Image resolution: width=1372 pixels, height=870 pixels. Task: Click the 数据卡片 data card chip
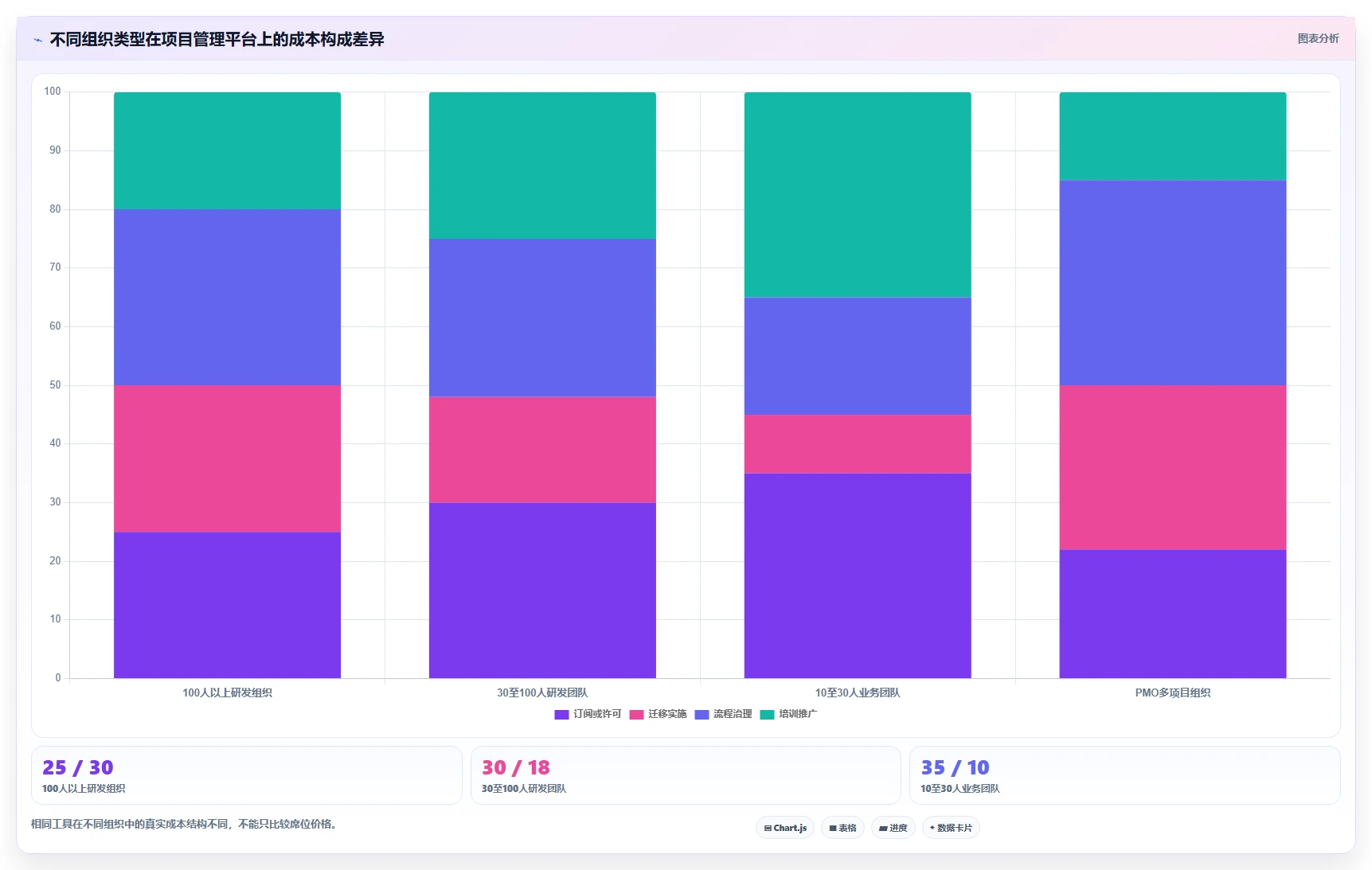pyautogui.click(x=951, y=828)
